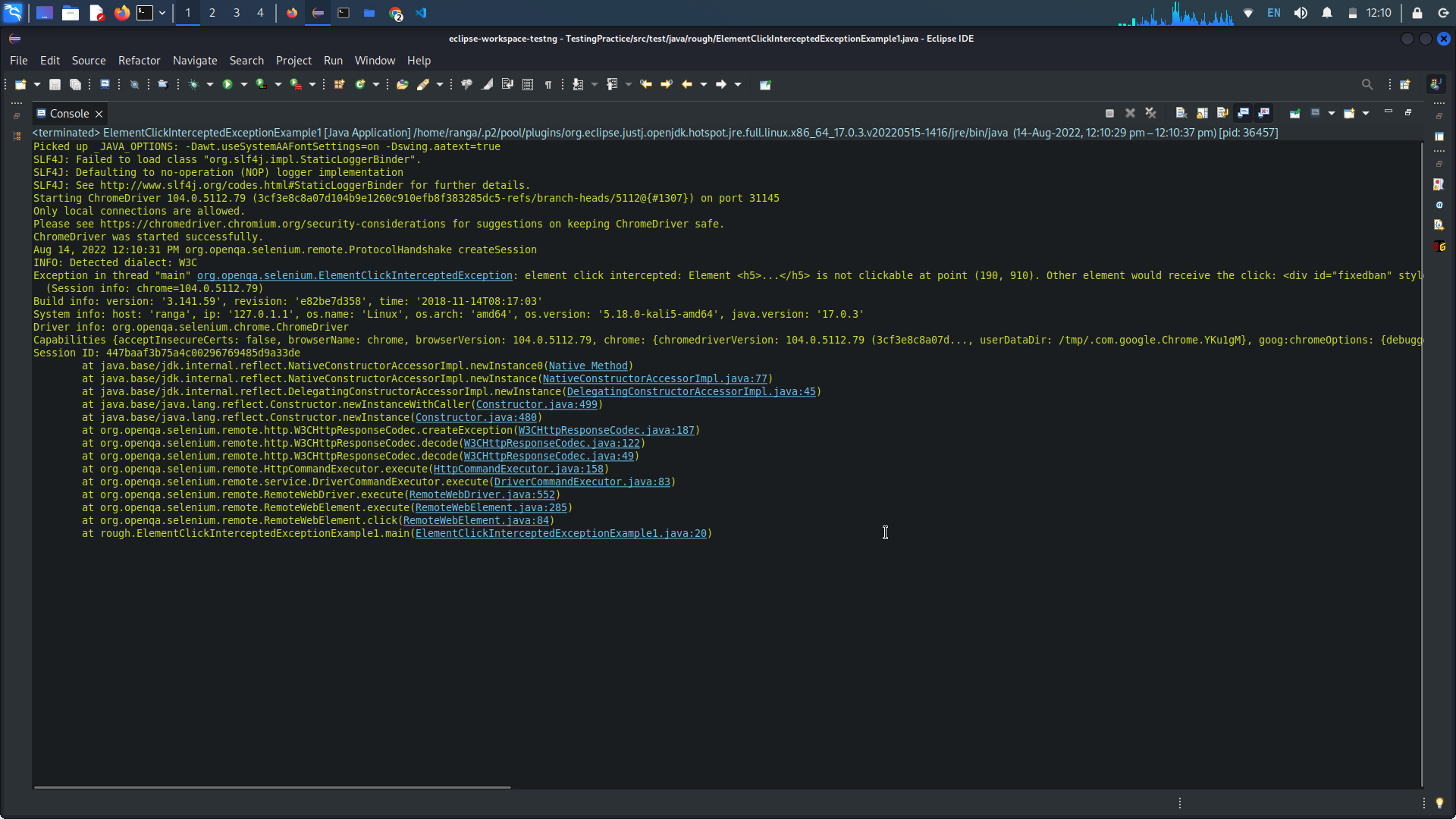Open Firefox from the top taskbar

(121, 13)
